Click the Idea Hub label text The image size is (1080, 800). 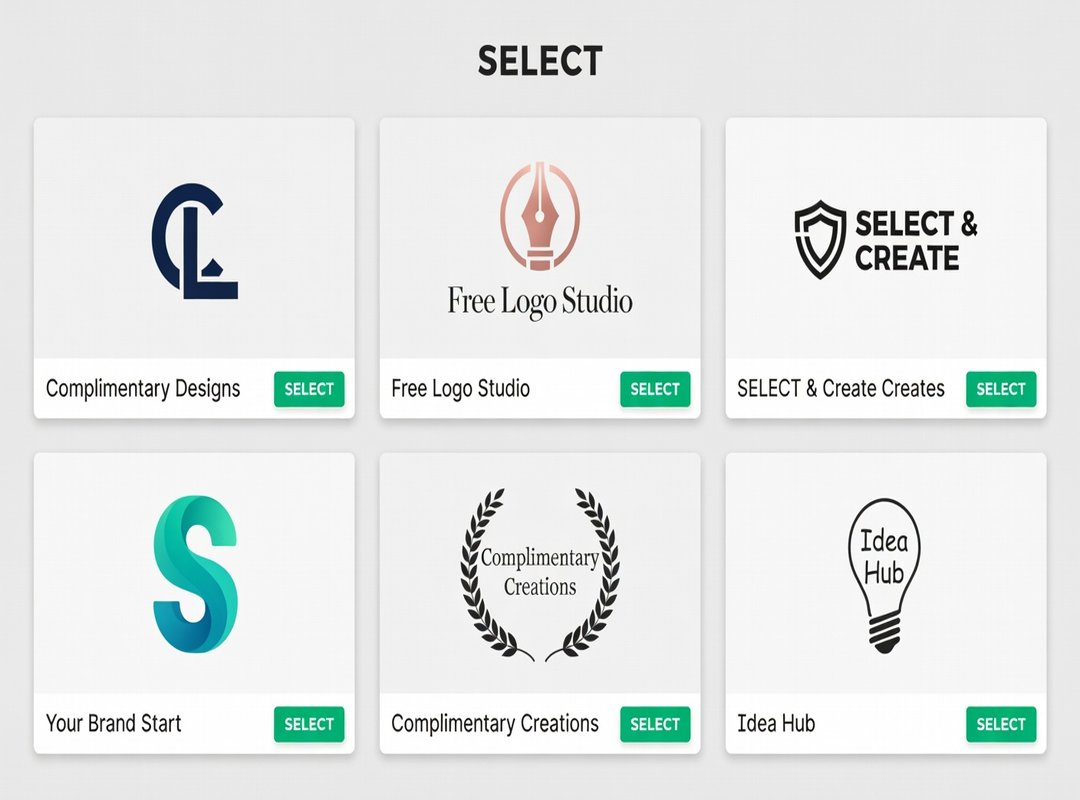tap(778, 724)
